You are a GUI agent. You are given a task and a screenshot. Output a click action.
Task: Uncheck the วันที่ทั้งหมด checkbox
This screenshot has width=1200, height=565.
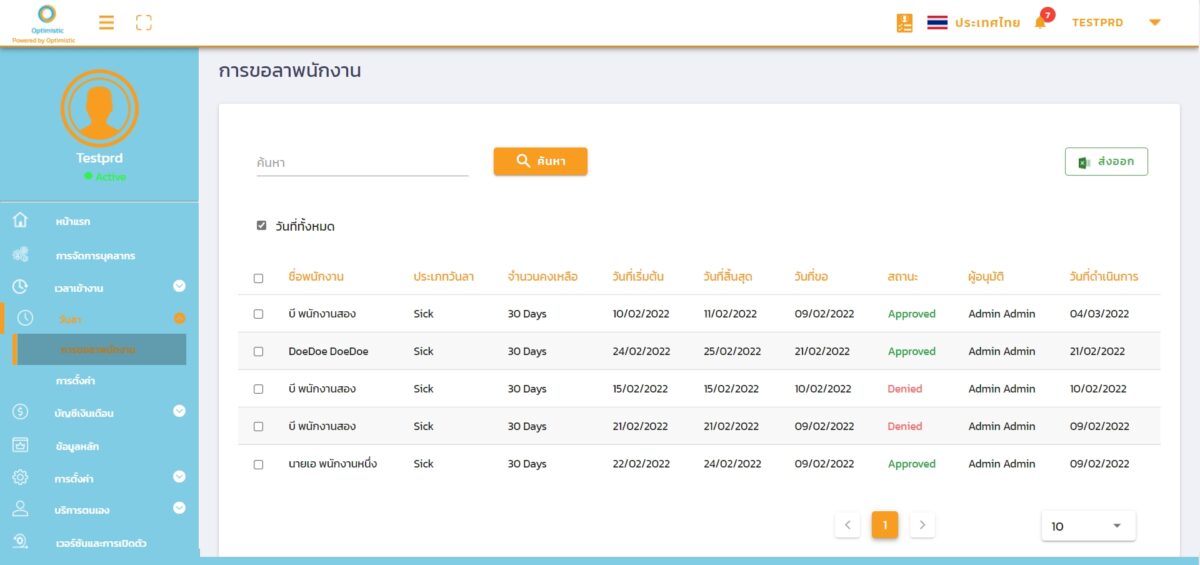[x=262, y=226]
